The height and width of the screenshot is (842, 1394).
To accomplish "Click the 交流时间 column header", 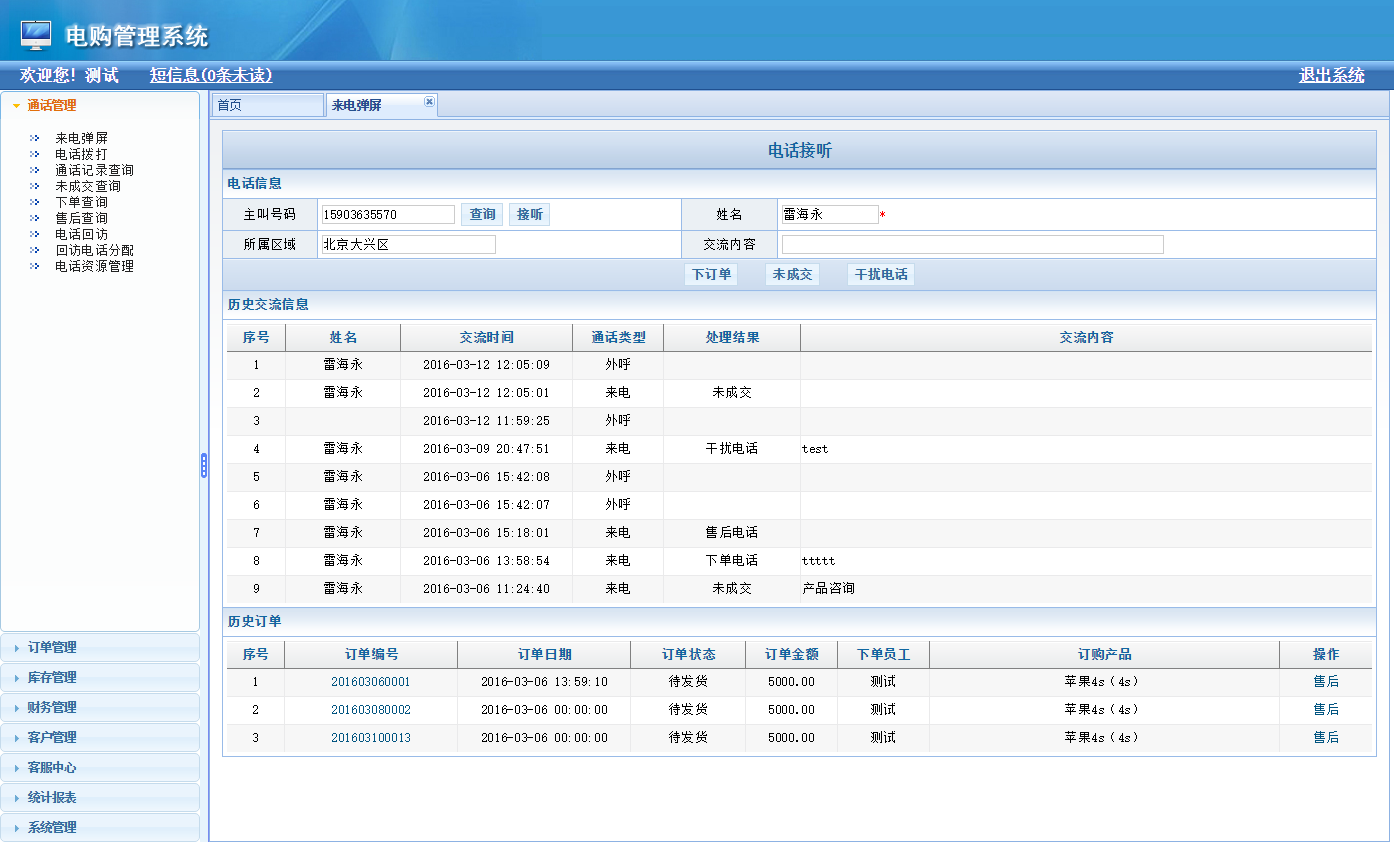I will [487, 337].
